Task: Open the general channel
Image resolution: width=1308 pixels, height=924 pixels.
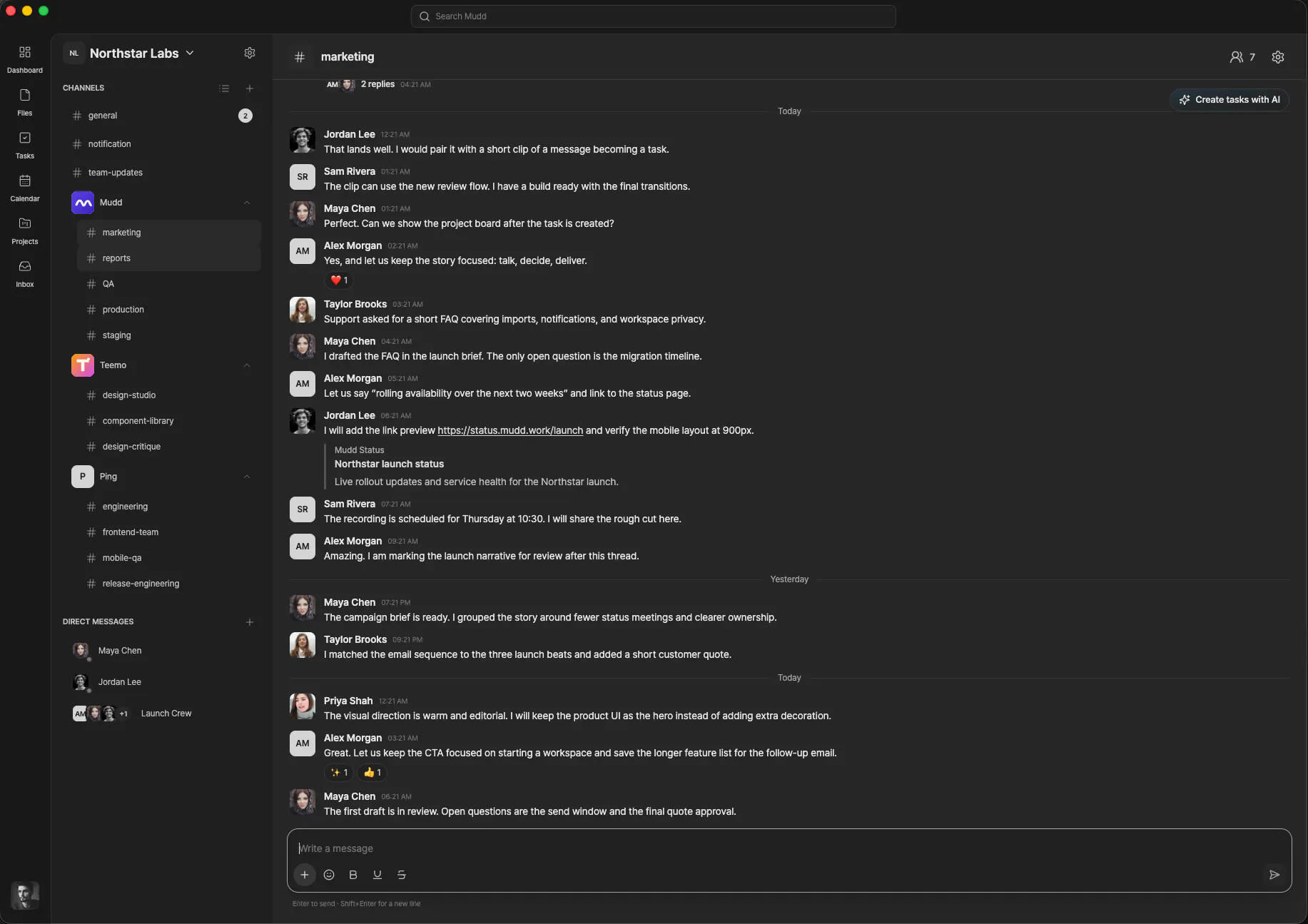Action: click(x=162, y=116)
